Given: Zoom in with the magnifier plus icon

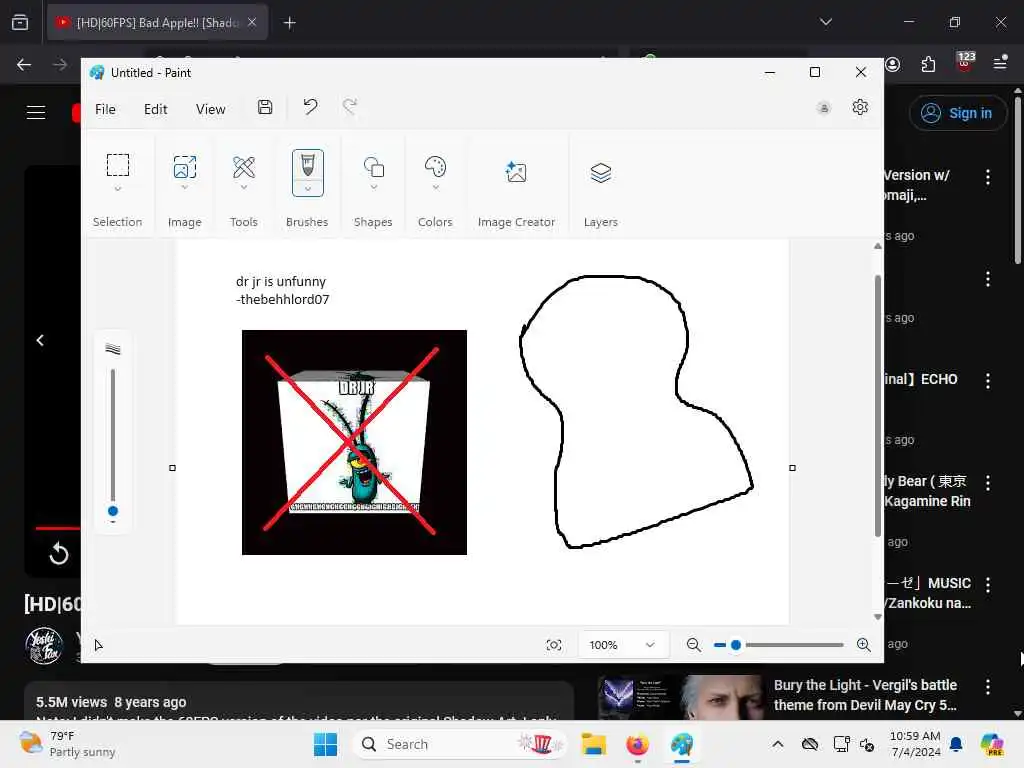Looking at the screenshot, I should tap(863, 645).
